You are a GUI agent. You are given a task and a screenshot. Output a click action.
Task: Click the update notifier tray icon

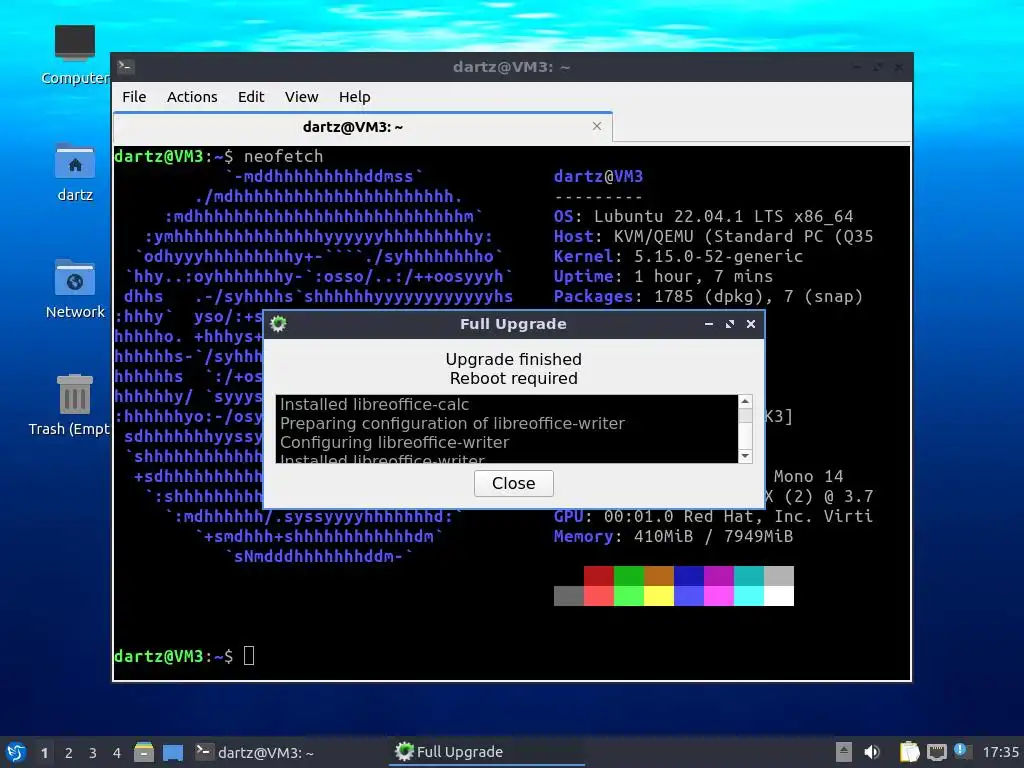961,751
